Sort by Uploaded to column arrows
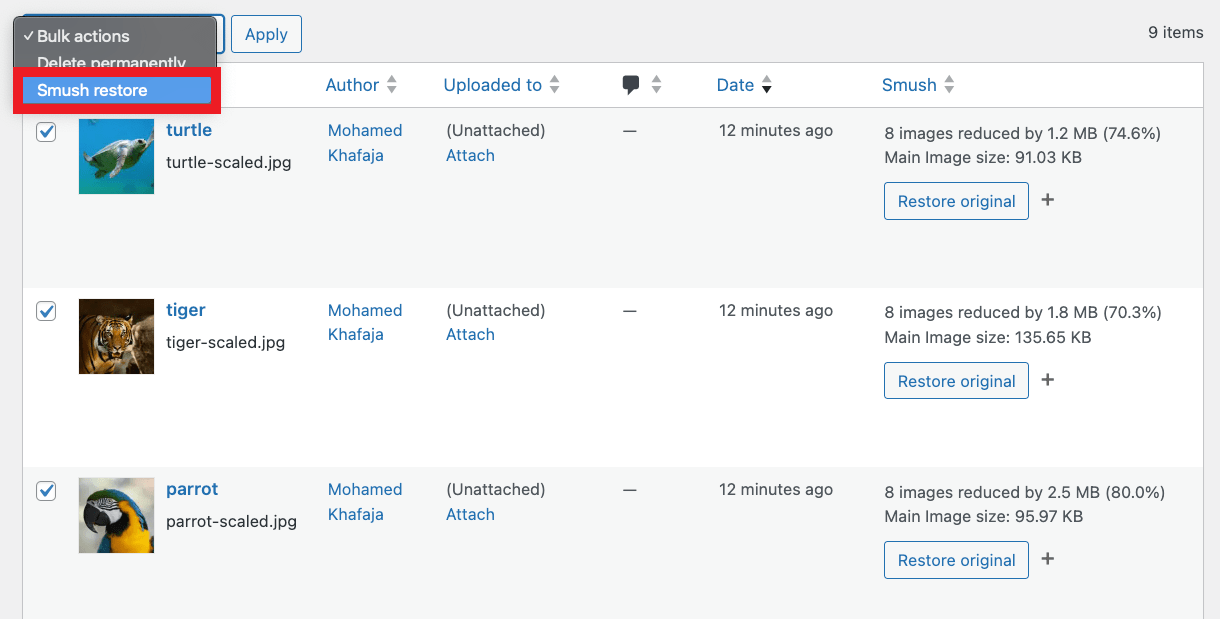Viewport: 1220px width, 619px height. (x=554, y=85)
